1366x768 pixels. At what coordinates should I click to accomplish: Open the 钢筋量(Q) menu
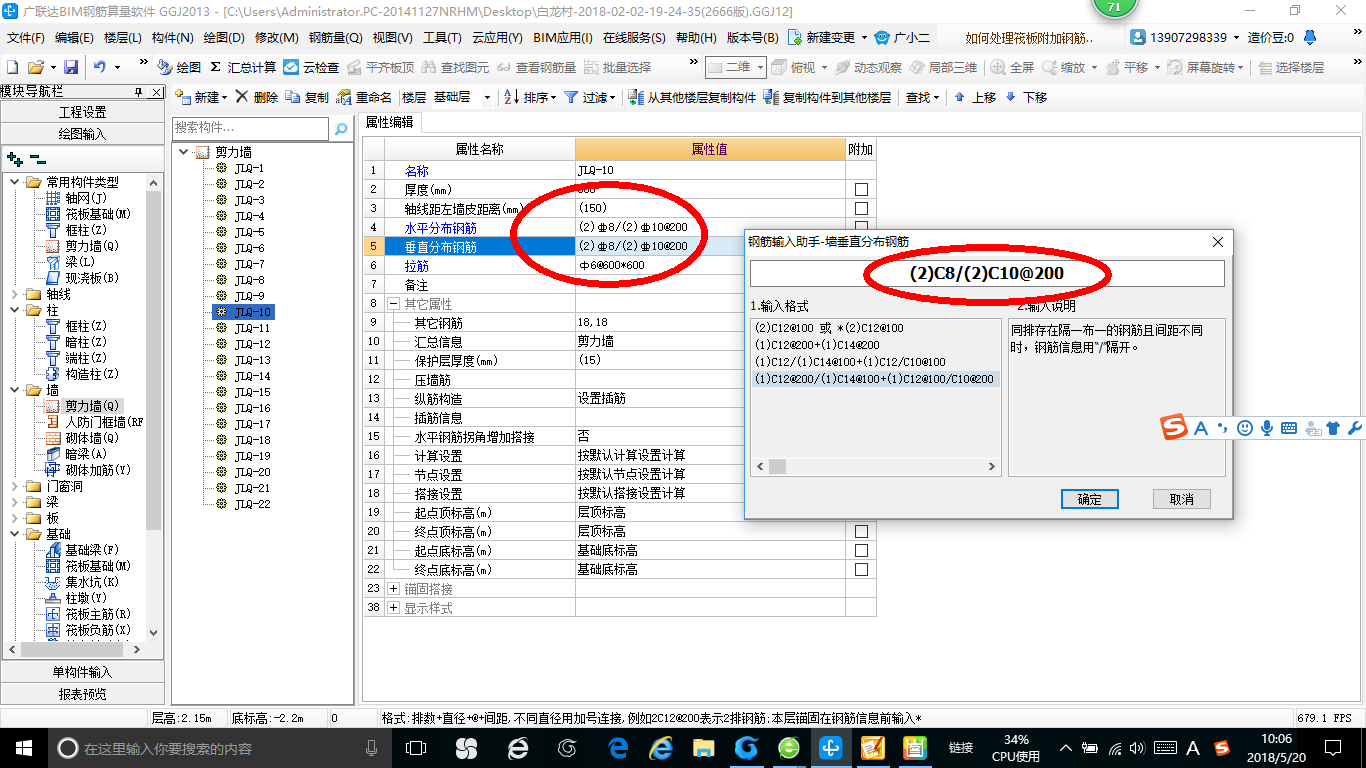(x=335, y=38)
